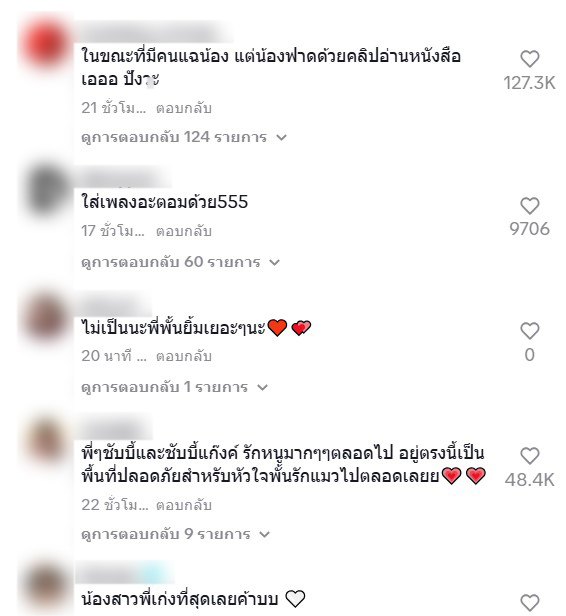Expand the 124 replies thread
The width and height of the screenshot is (566, 616).
pyautogui.click(x=184, y=137)
